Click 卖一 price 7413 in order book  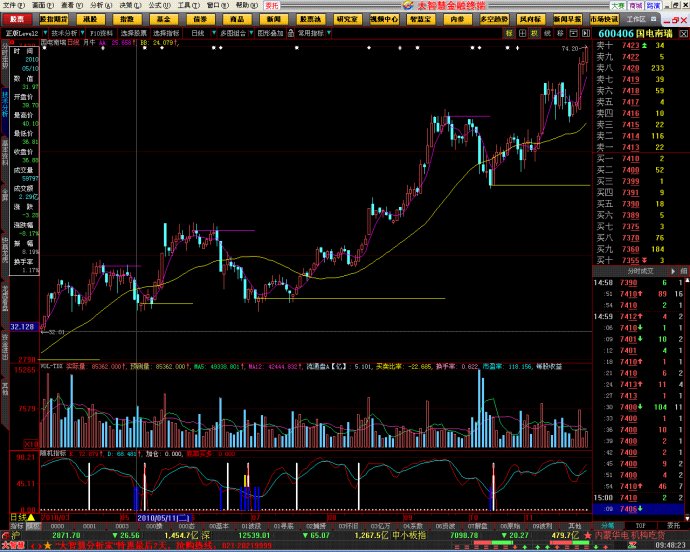pos(630,147)
